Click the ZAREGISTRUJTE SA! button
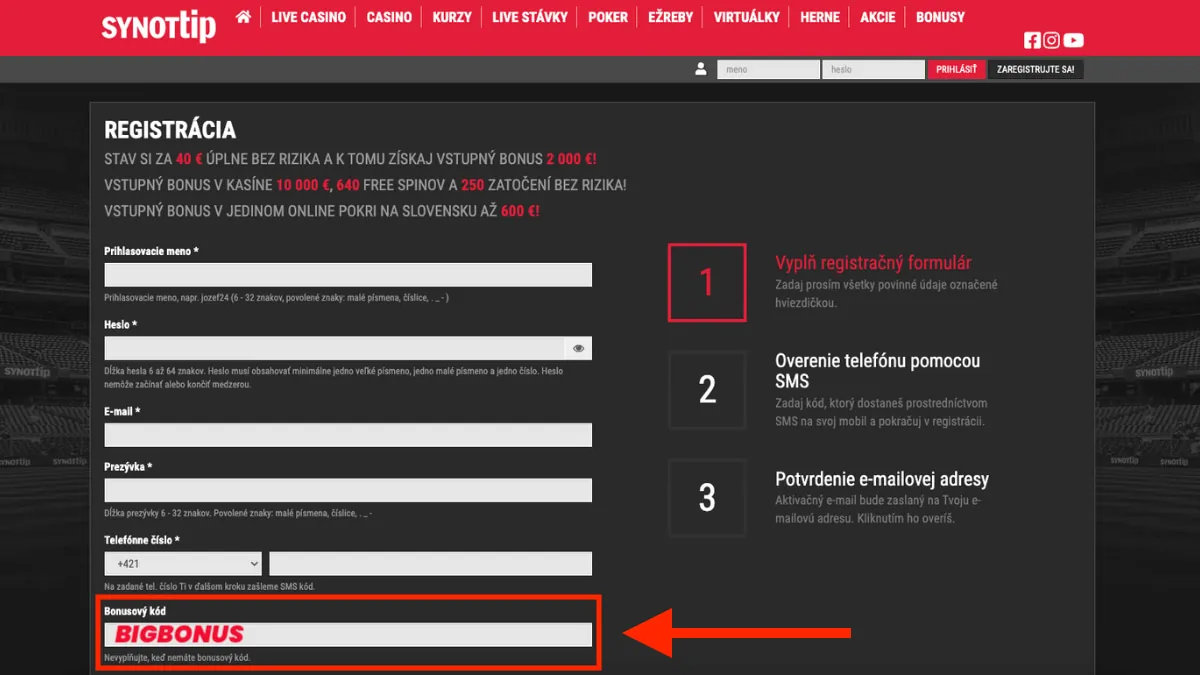Viewport: 1200px width, 675px height. (x=1035, y=70)
